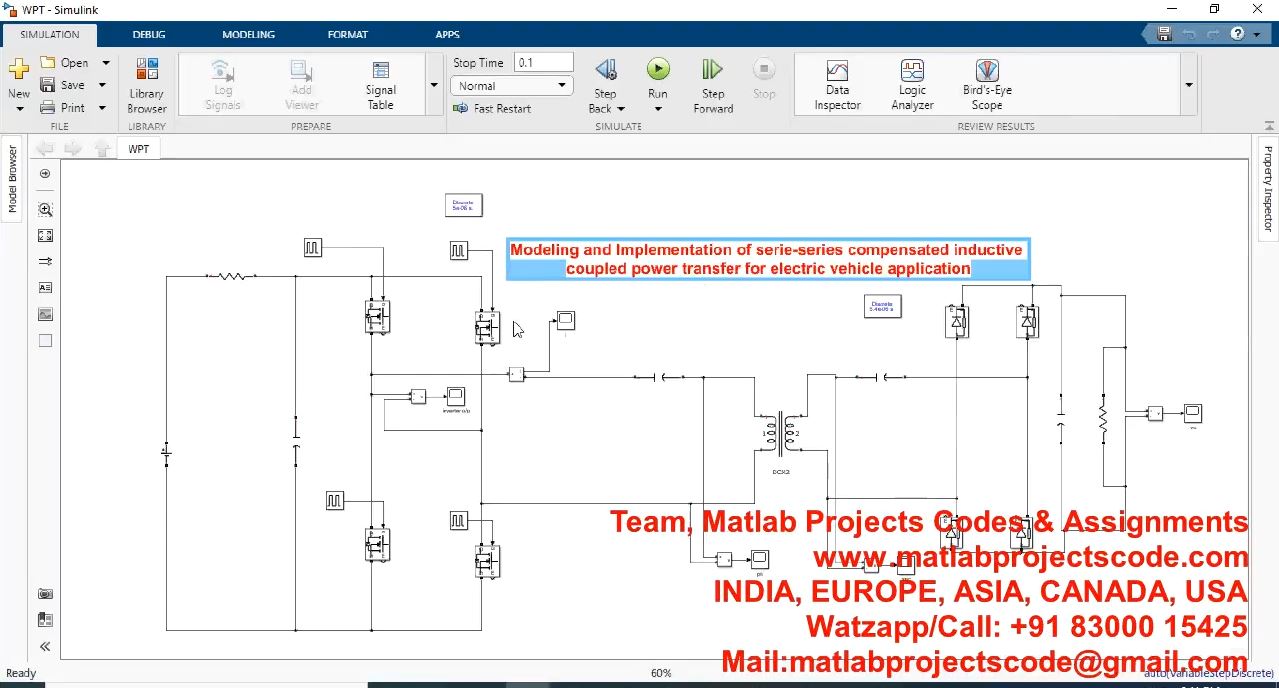The width and height of the screenshot is (1279, 688).
Task: Open Bird's-Eye Scope
Action: (986, 85)
